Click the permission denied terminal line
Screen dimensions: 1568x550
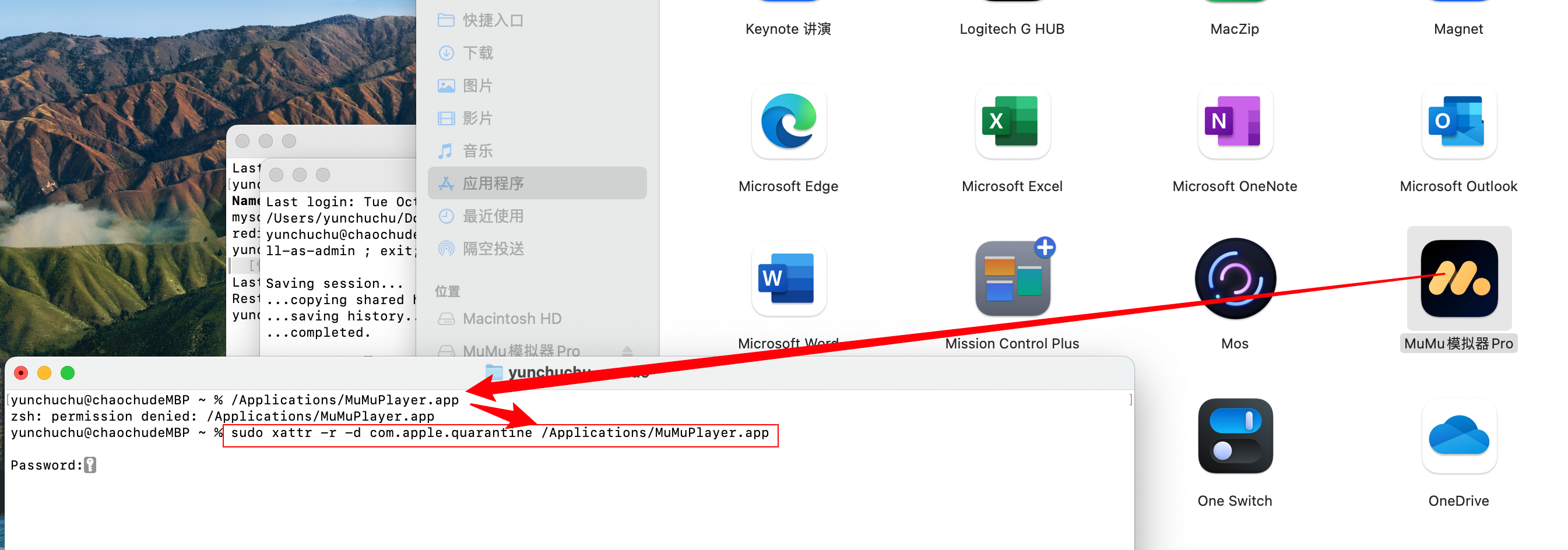point(222,416)
